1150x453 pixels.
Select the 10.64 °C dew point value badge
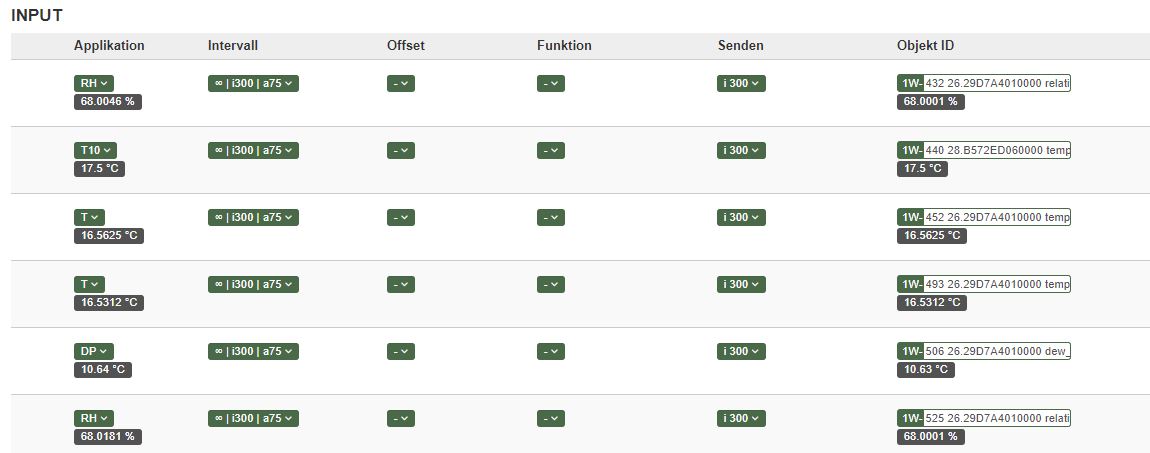tap(103, 369)
